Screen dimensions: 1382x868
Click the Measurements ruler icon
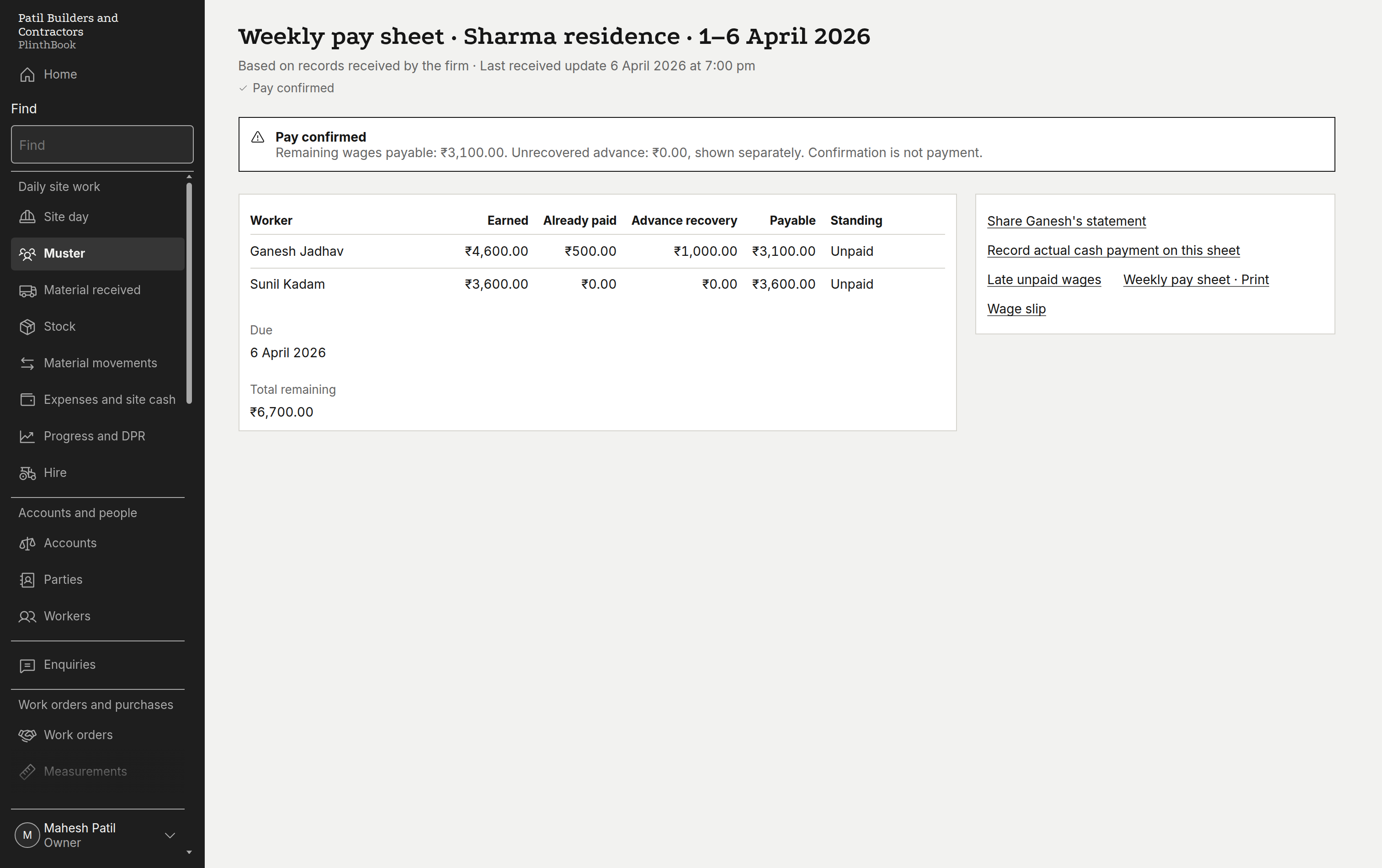coord(27,772)
